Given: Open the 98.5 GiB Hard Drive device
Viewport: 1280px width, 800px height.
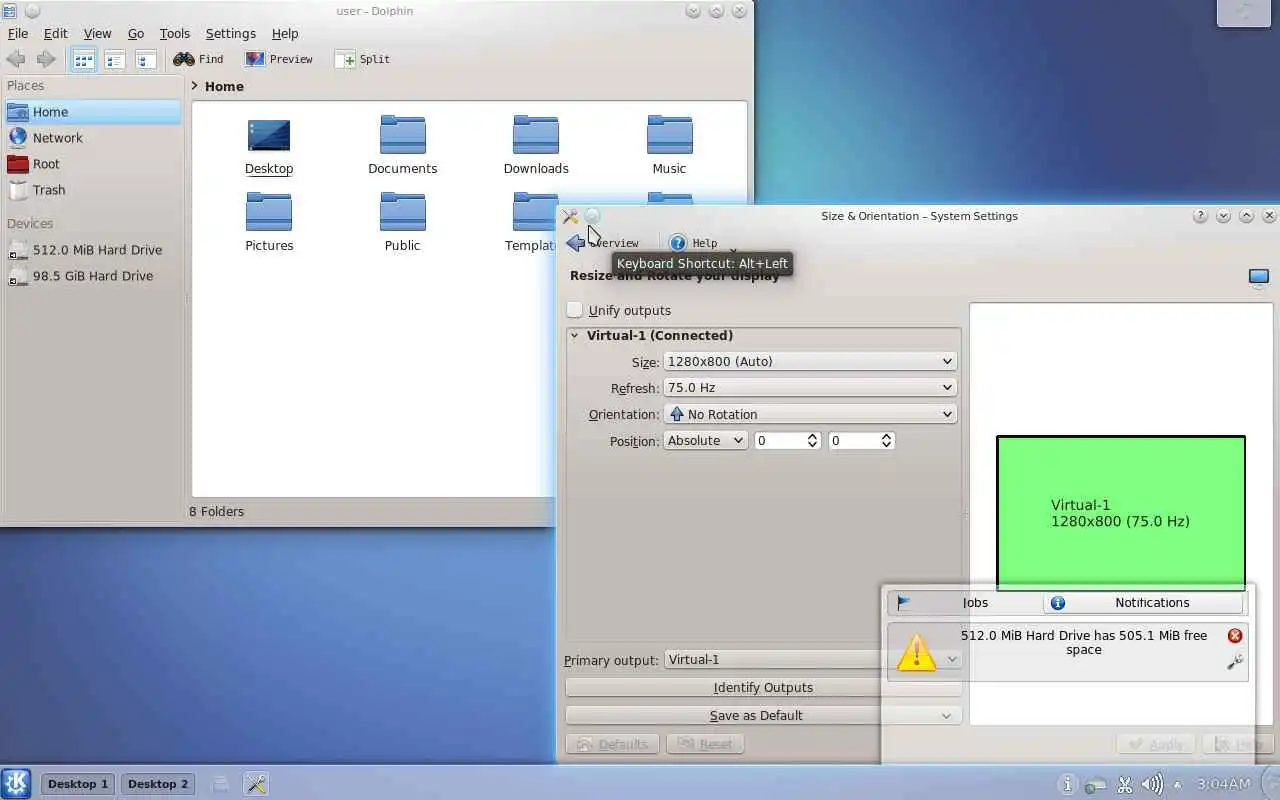Looking at the screenshot, I should [x=93, y=276].
